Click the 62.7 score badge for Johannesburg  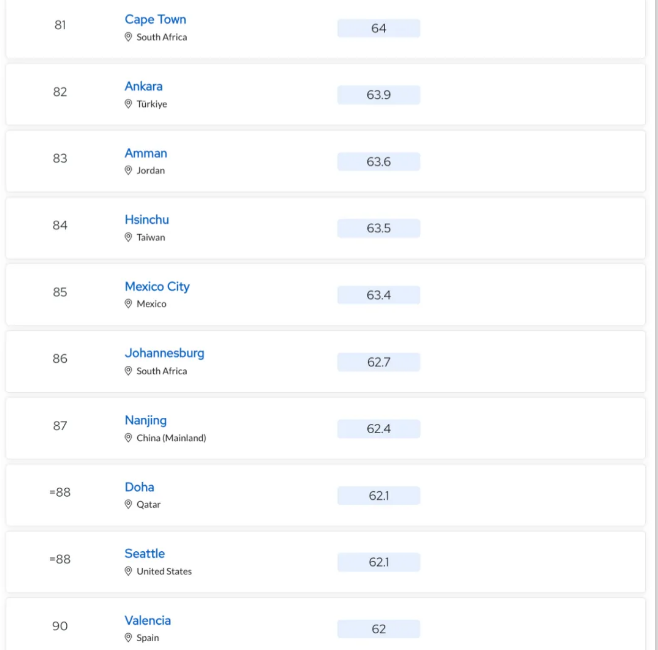click(379, 362)
